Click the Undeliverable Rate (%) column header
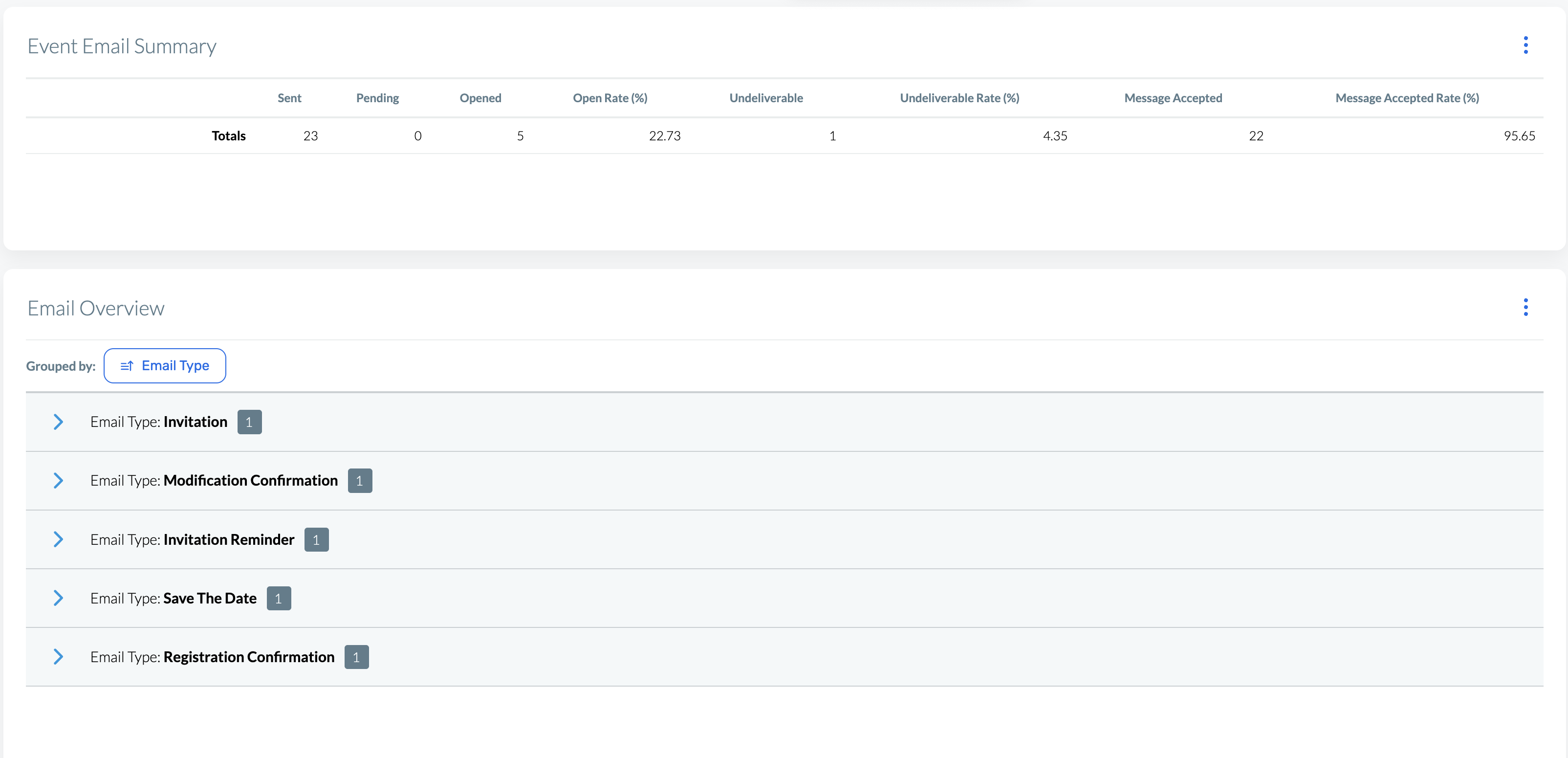Viewport: 1568px width, 758px height. point(959,98)
